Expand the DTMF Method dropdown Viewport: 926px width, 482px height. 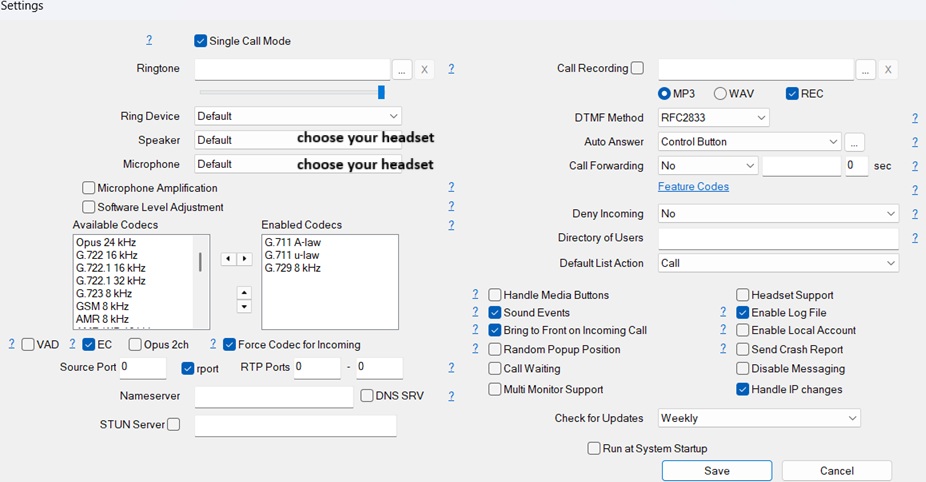pyautogui.click(x=714, y=118)
